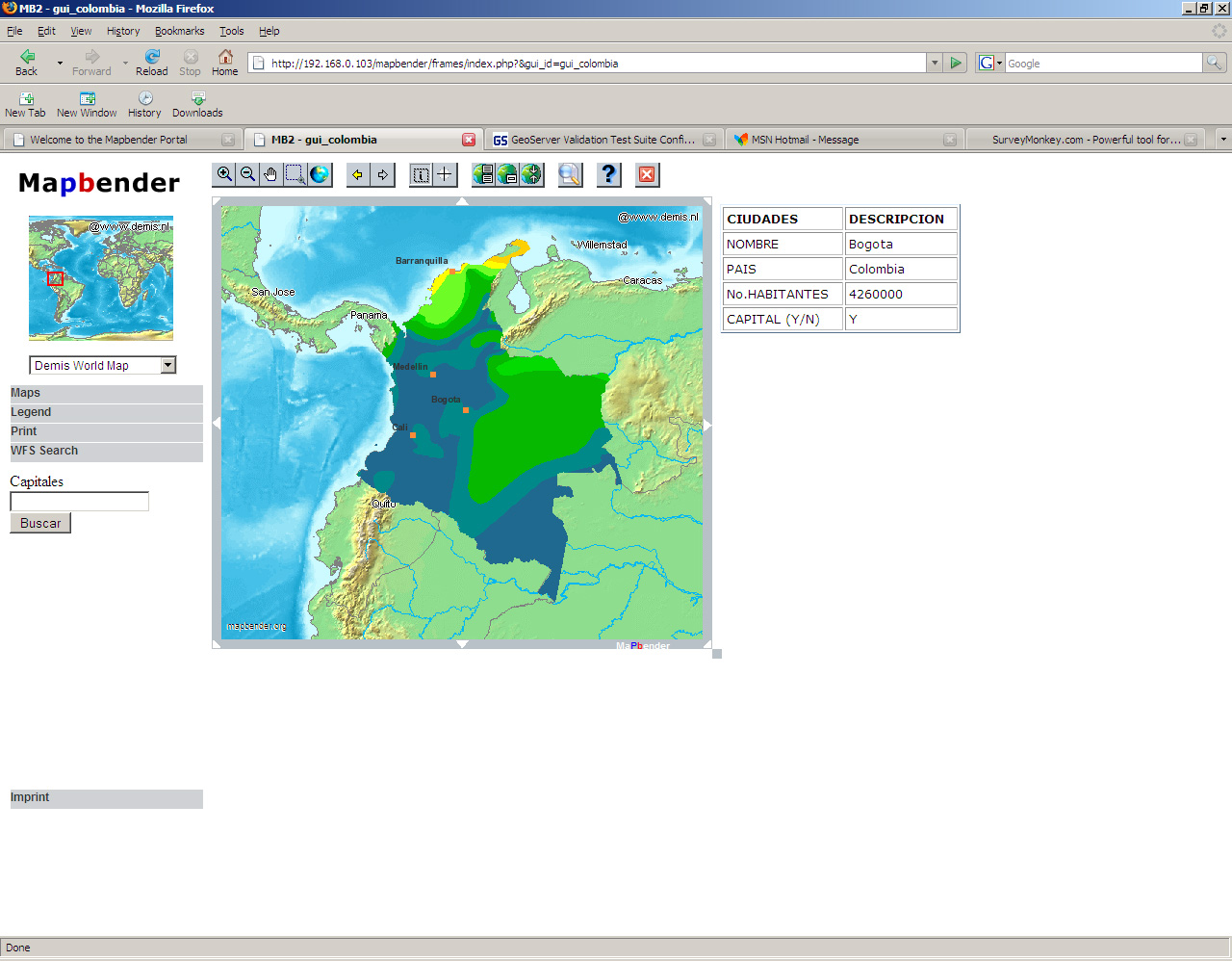This screenshot has width=1232, height=961.
Task: Select the zoom out magnifier tool
Action: click(x=247, y=174)
